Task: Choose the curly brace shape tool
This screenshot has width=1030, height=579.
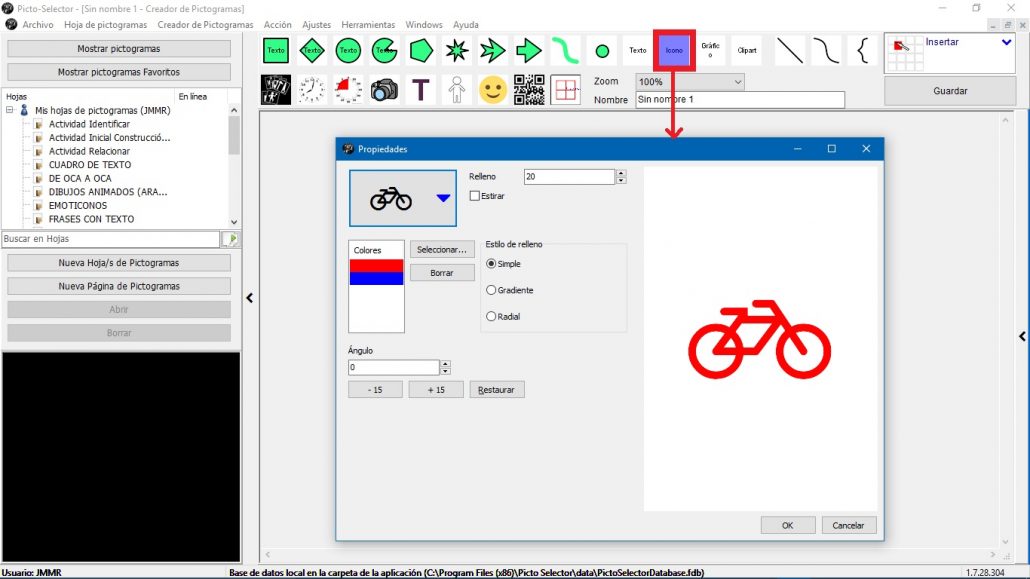Action: [x=862, y=51]
